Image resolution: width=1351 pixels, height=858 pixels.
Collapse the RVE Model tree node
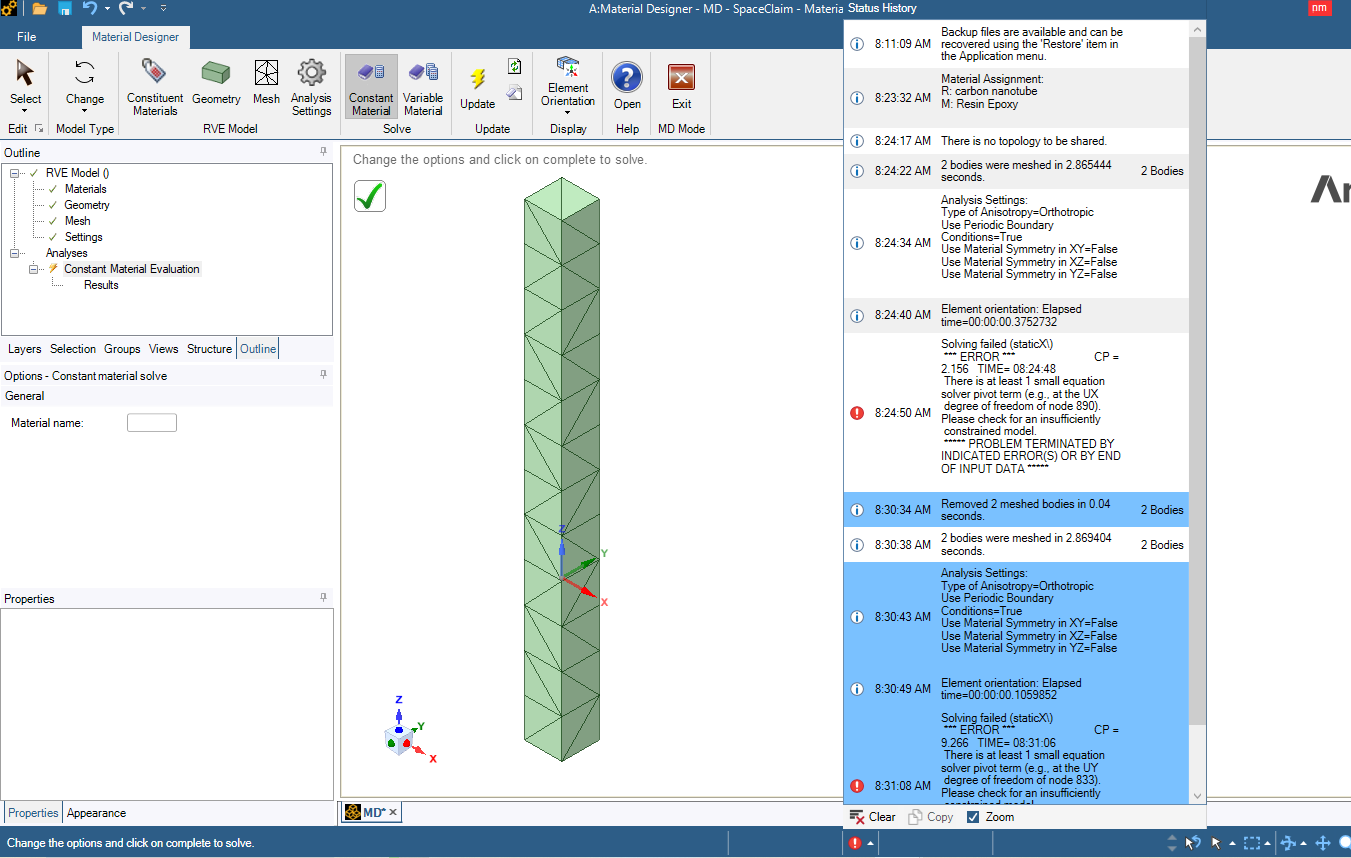coord(14,173)
